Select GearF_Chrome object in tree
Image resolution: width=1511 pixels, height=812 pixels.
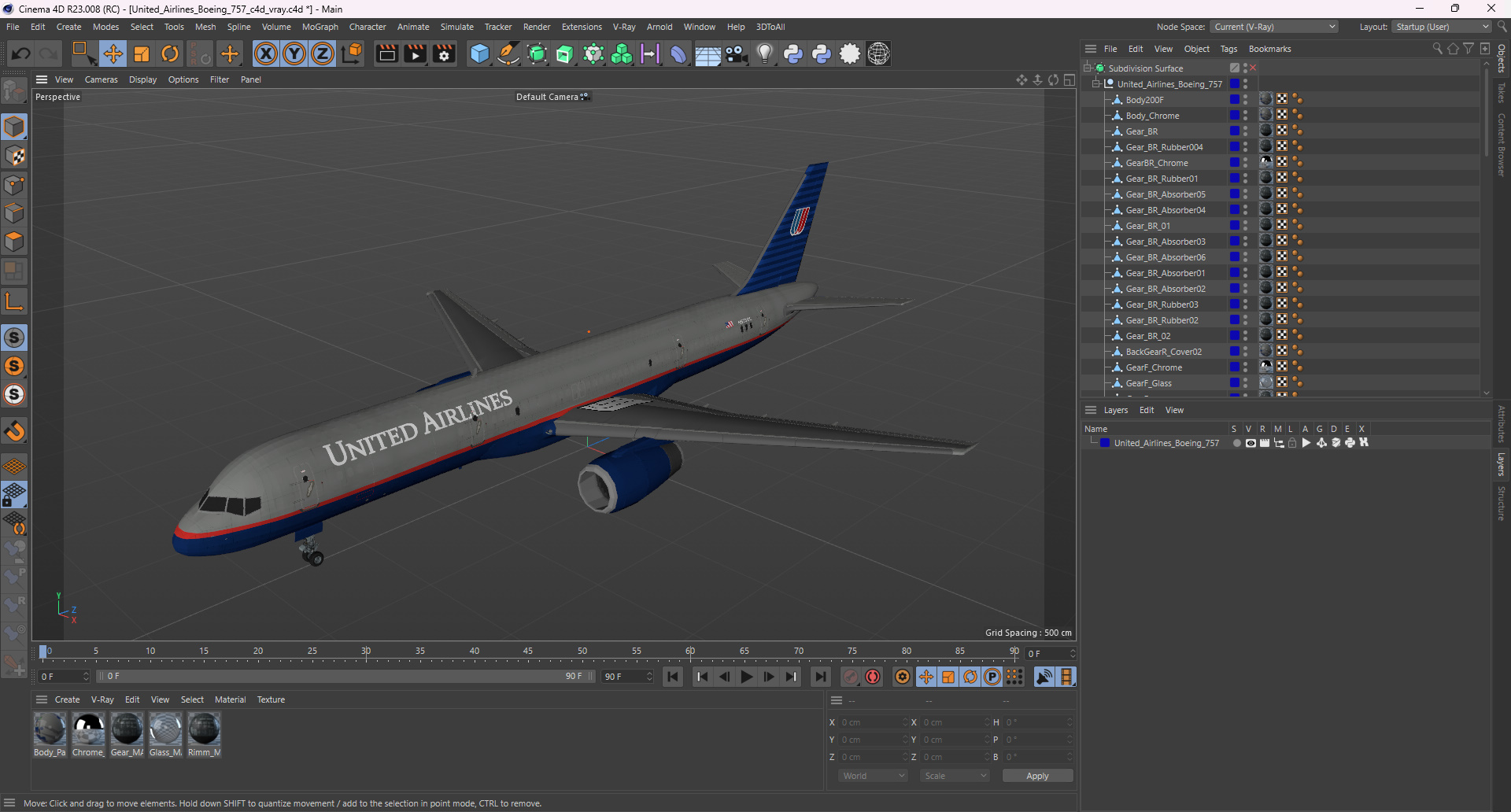(1154, 367)
